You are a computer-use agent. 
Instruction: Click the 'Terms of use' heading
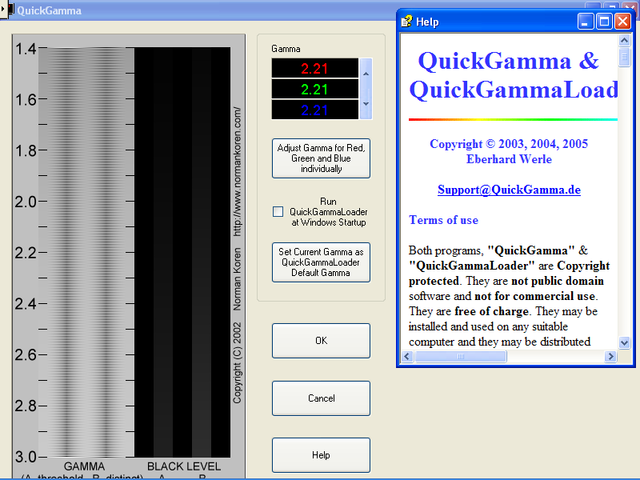tap(443, 220)
